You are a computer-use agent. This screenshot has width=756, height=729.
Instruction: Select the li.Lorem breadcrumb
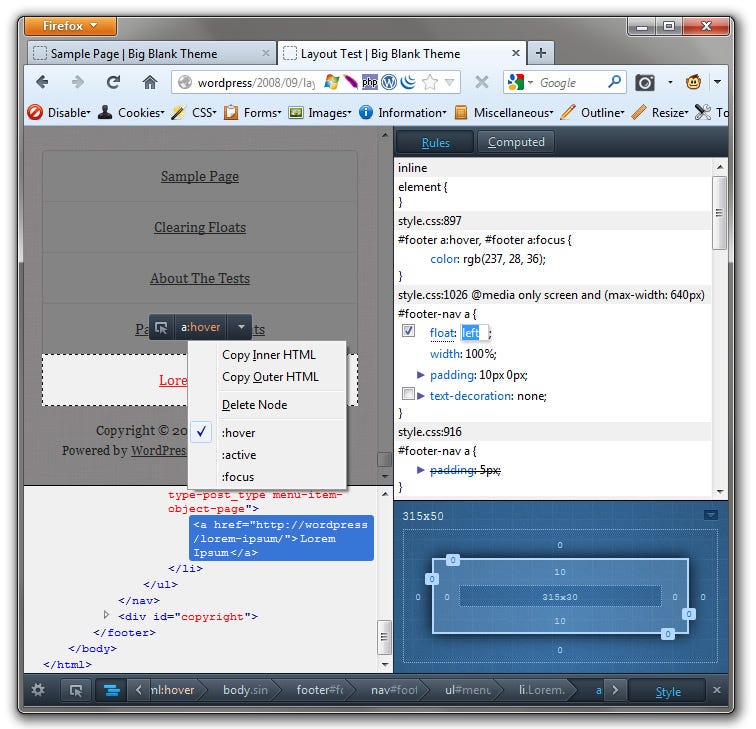coord(541,690)
